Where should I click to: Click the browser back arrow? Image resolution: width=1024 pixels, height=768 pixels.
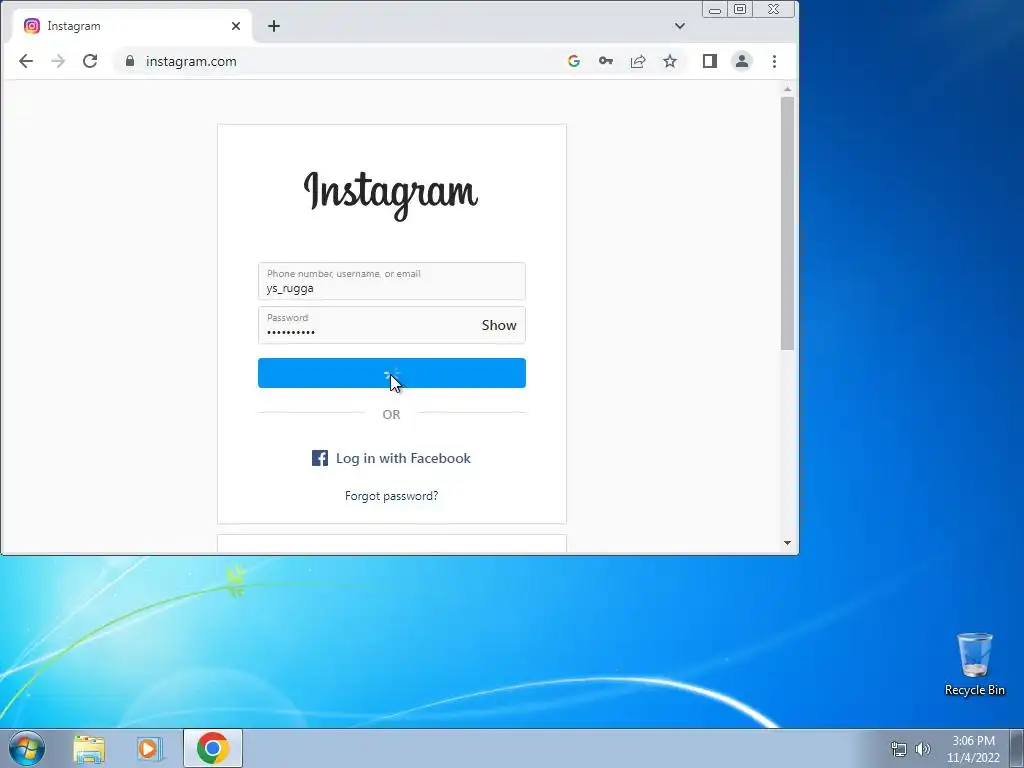(26, 61)
